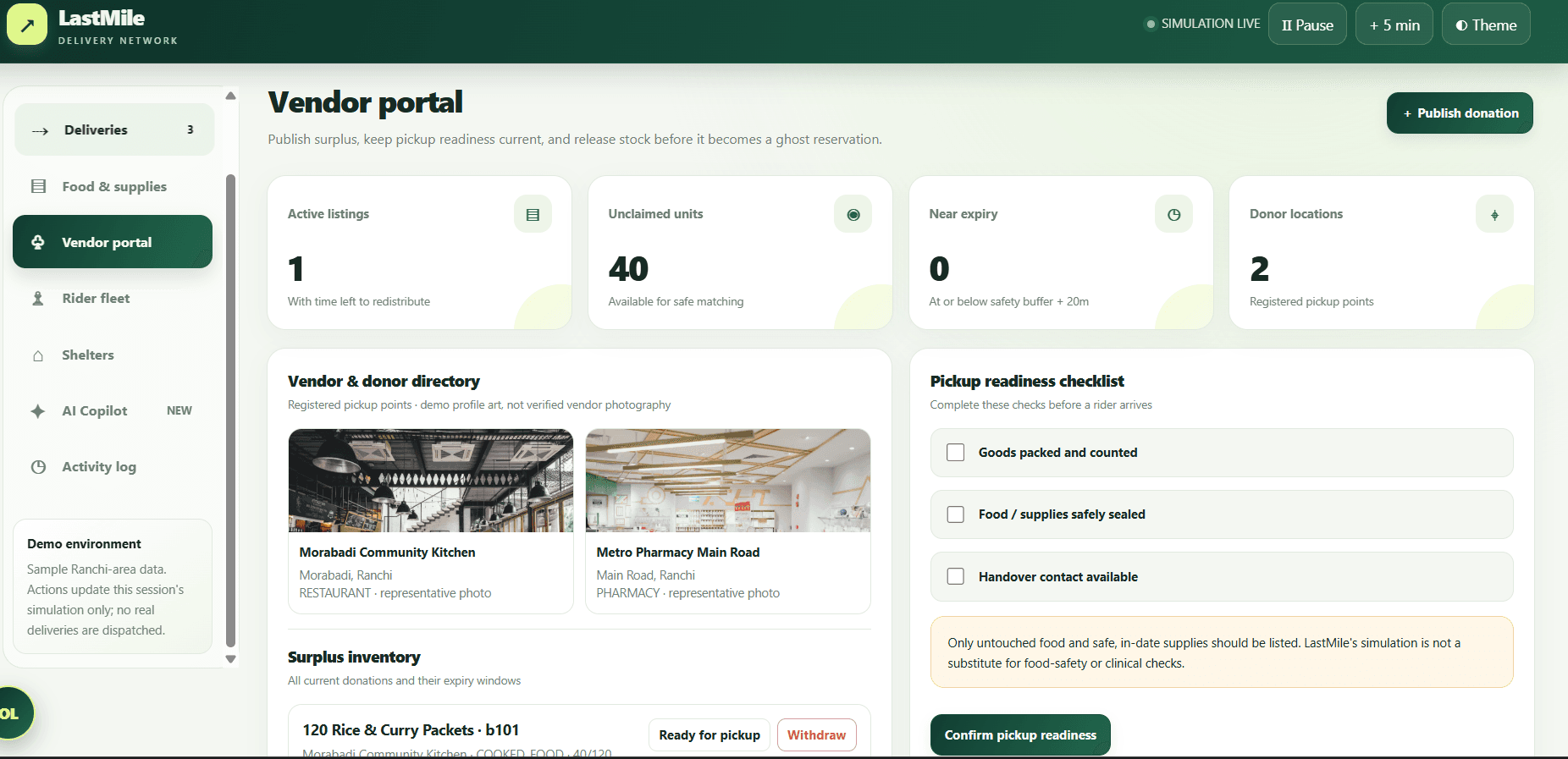Open AI Copilot from the sidebar

[x=114, y=411]
